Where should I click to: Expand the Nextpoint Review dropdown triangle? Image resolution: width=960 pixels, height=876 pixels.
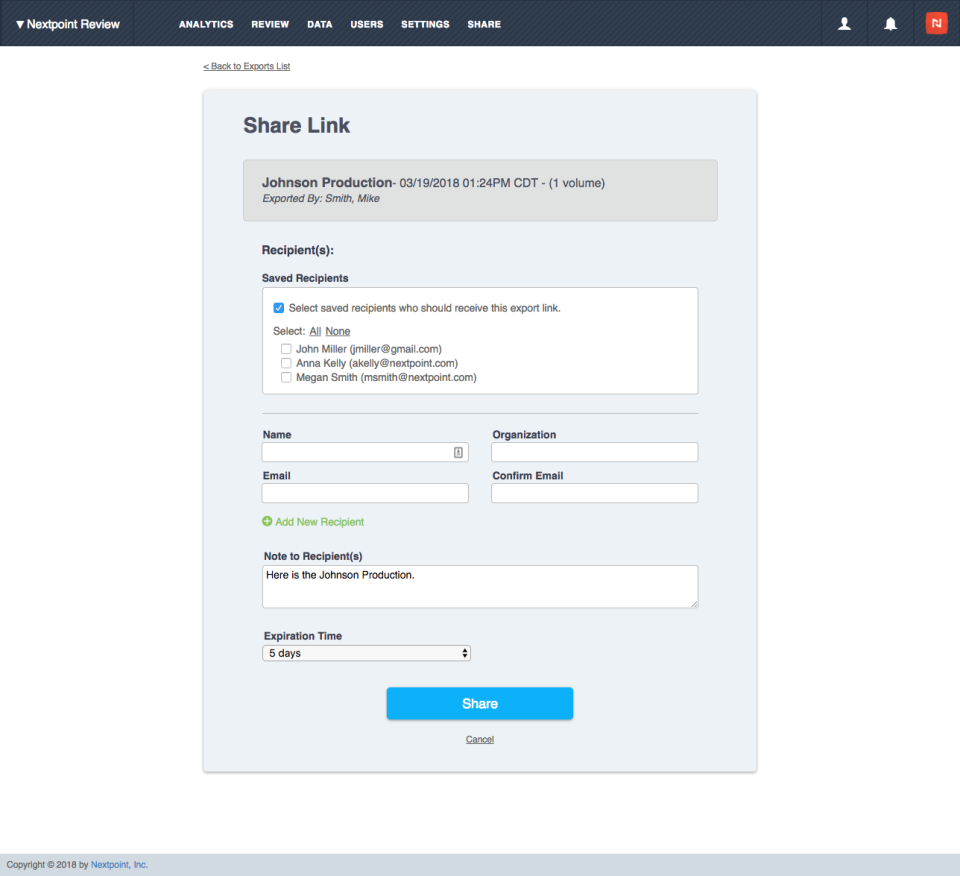tap(20, 24)
